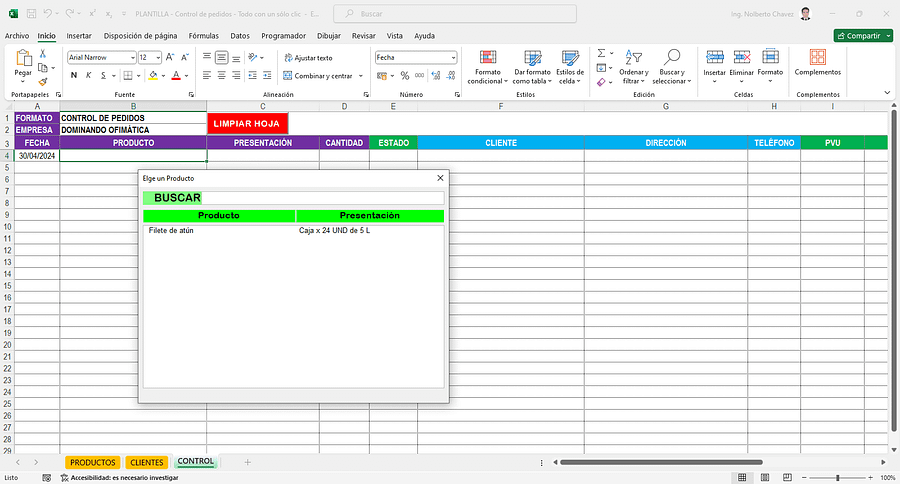Click the cell borders icon
This screenshot has height=484, width=900.
[x=128, y=75]
